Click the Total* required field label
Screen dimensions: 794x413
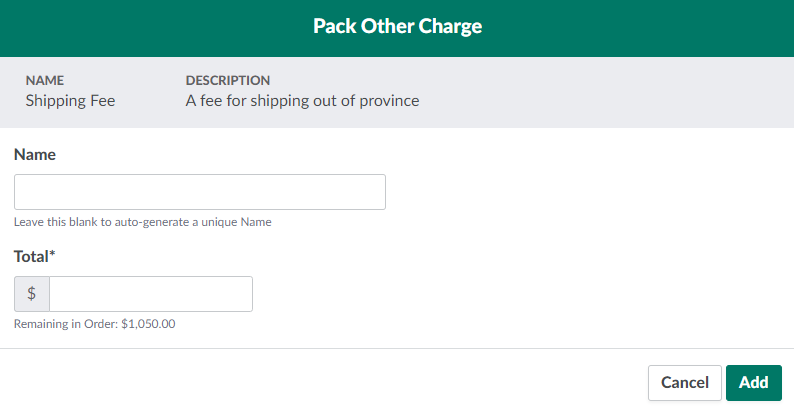coord(32,257)
